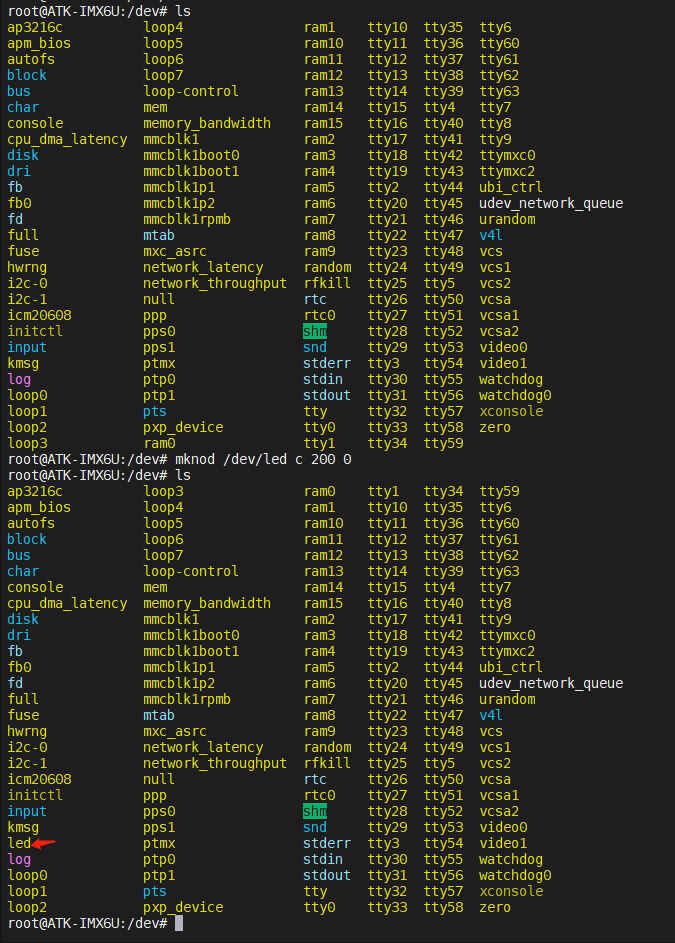Click 'udev_network_queue' in the listing after mknod
The width and height of the screenshot is (675, 943).
pyautogui.click(x=551, y=683)
